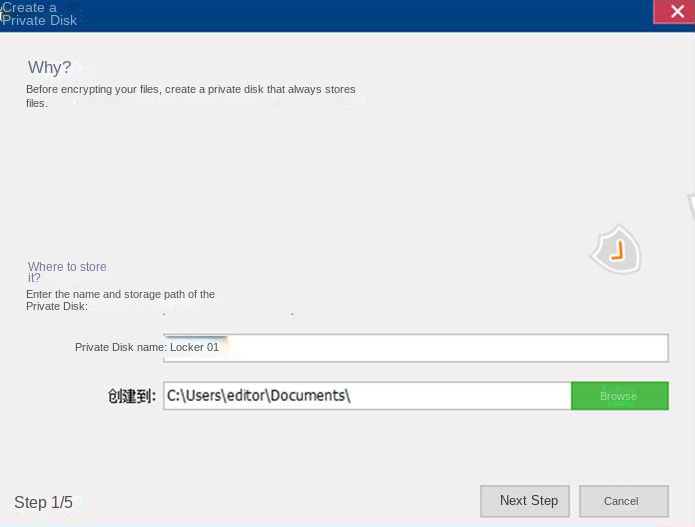Click the 'Create a Private Disk' window title
The image size is (695, 527).
(39, 14)
